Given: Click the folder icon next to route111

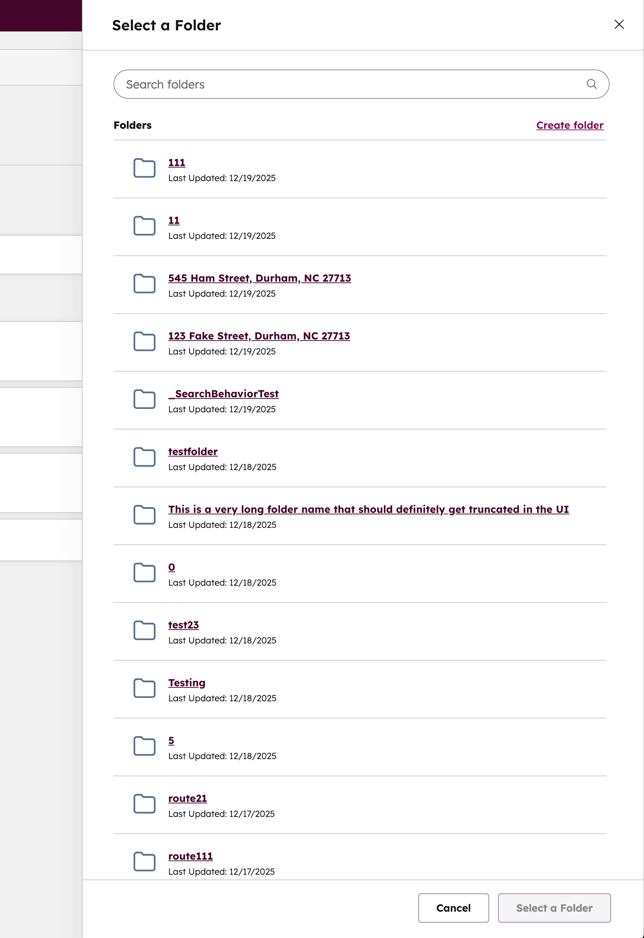Looking at the screenshot, I should point(145,861).
